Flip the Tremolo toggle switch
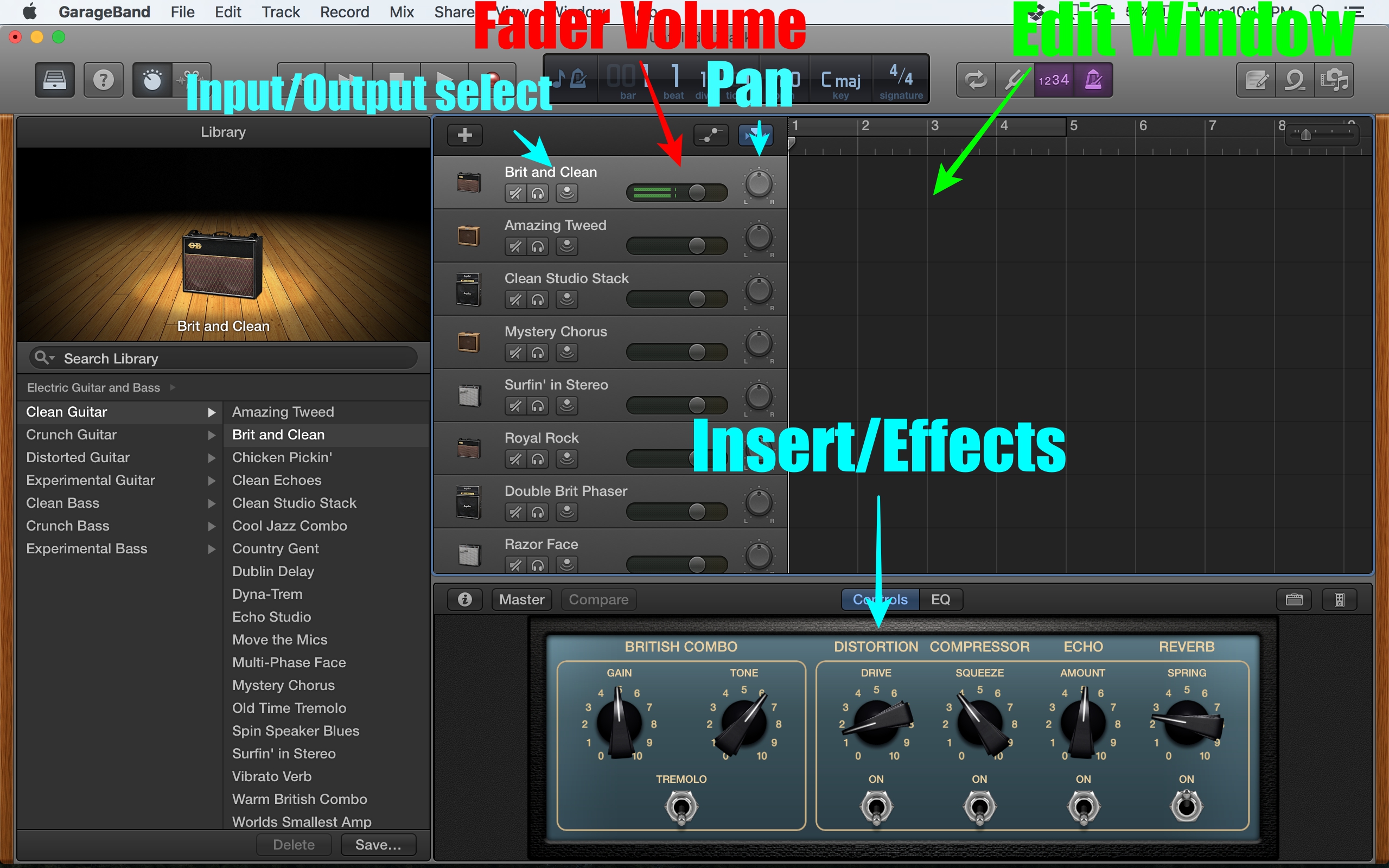This screenshot has width=1389, height=868. click(681, 807)
